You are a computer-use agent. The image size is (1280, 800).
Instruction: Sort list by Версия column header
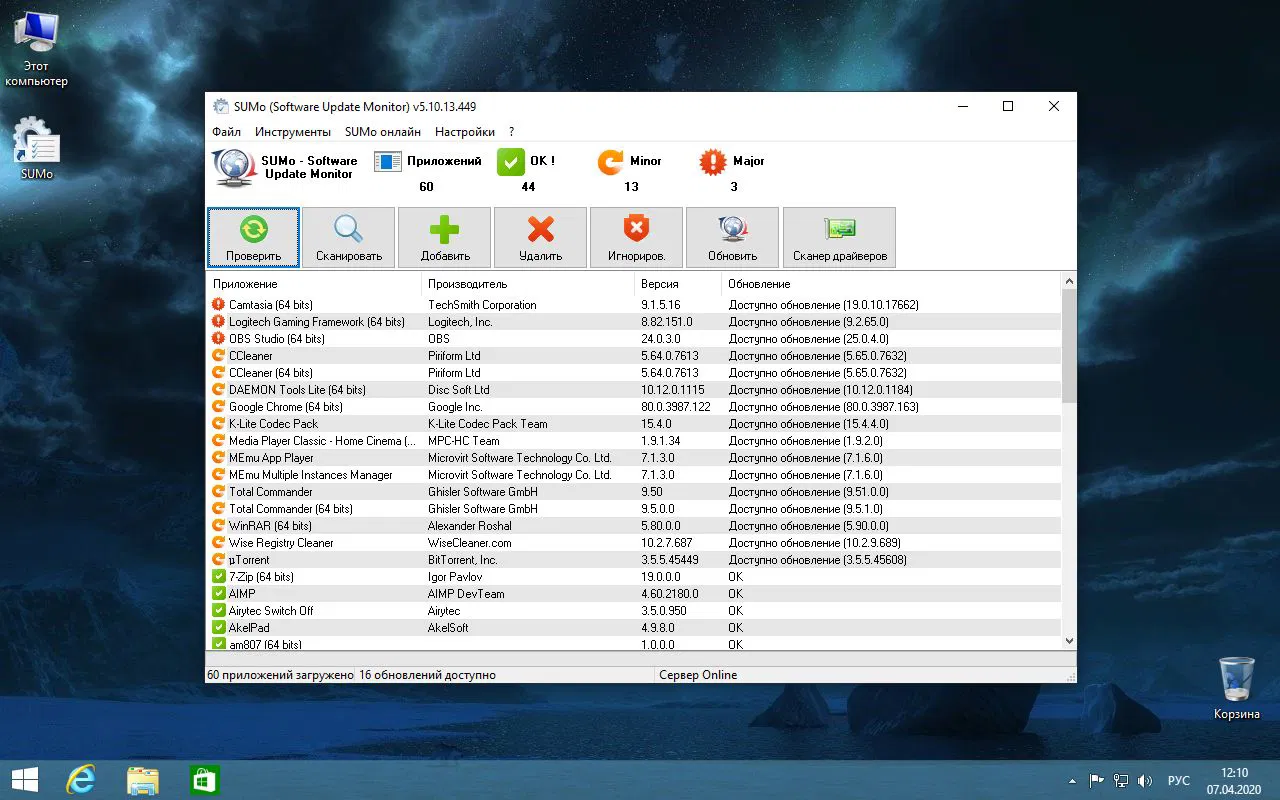[678, 284]
